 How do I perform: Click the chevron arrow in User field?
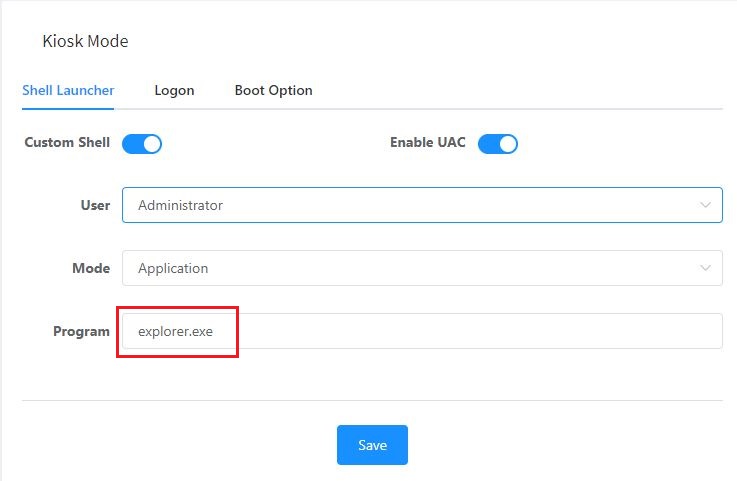point(705,205)
